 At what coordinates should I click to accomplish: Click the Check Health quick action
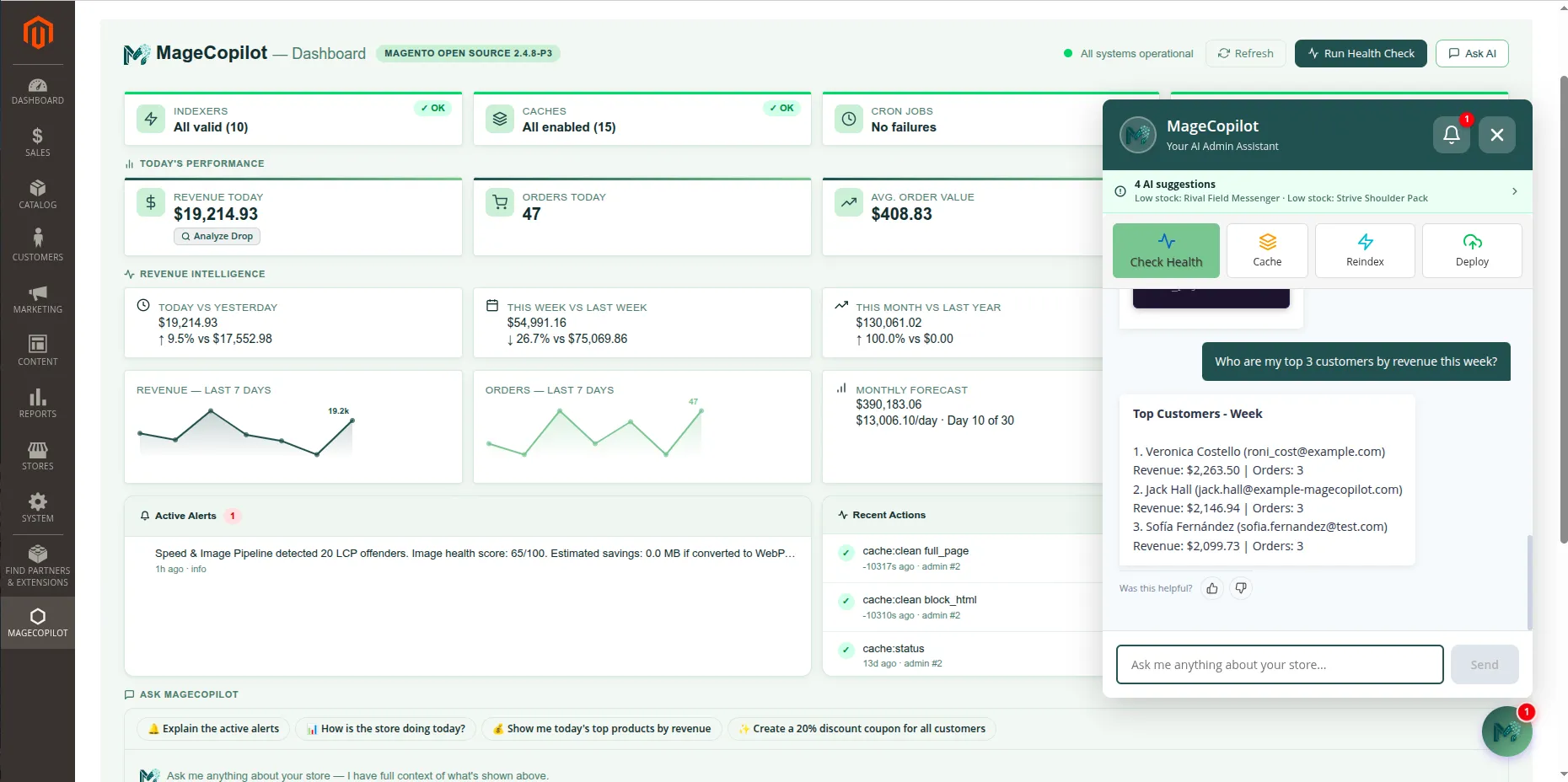coord(1166,250)
